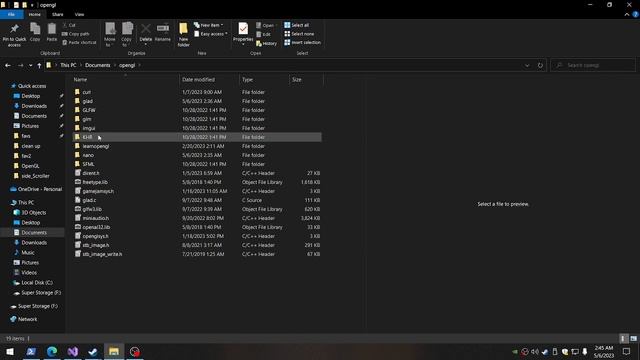This screenshot has height=360, width=640.
Task: Click the Open ribbon command
Action: pyautogui.click(x=265, y=25)
